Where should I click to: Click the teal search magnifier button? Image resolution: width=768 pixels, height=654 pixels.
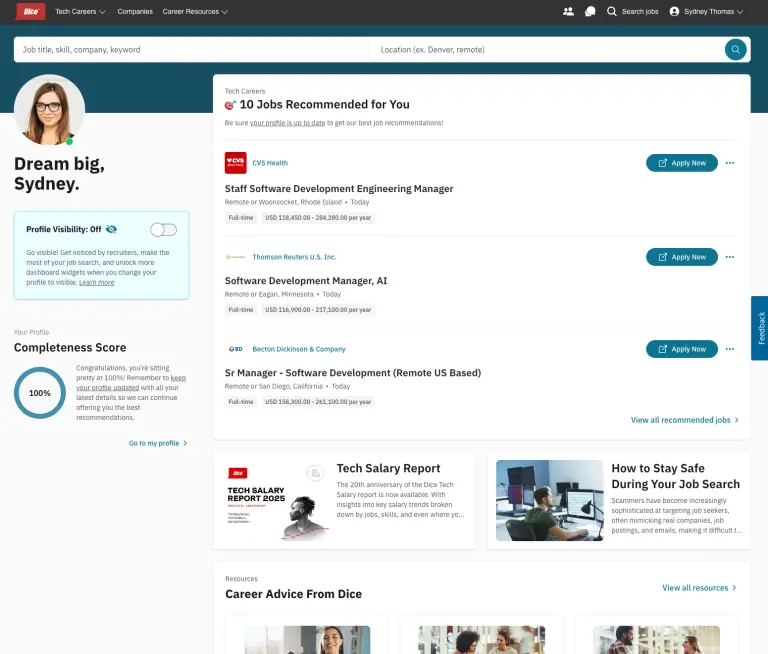coord(735,49)
